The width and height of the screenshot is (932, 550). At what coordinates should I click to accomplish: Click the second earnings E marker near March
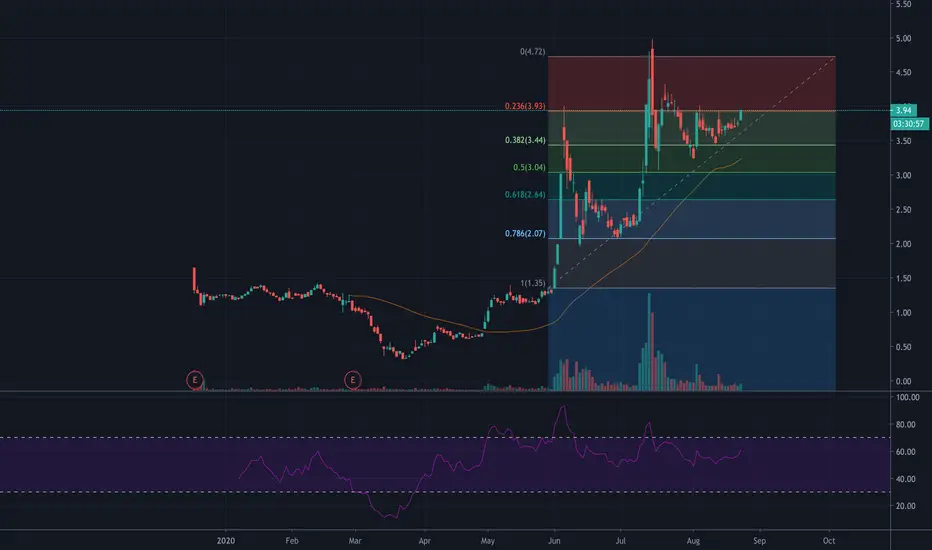point(353,379)
